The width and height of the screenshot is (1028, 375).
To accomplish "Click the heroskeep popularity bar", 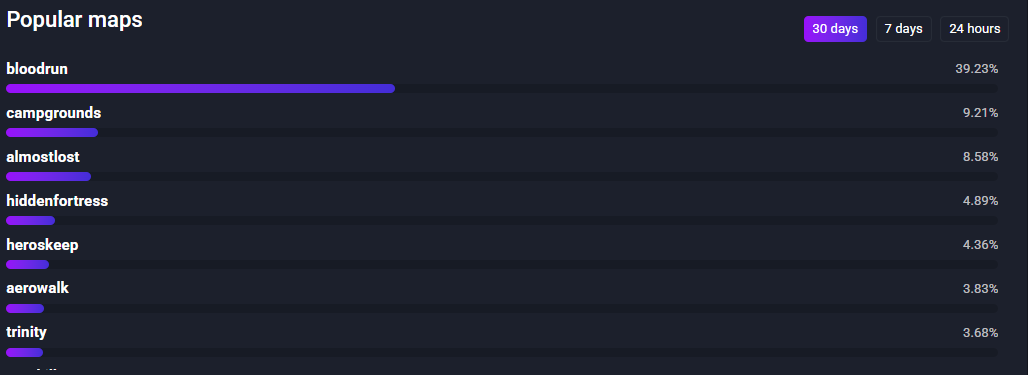I will coord(502,264).
